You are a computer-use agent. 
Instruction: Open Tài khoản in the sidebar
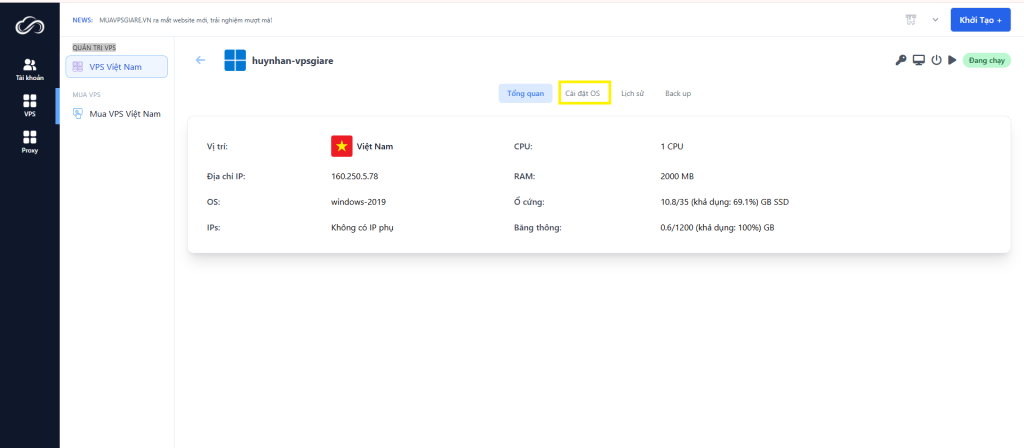click(x=29, y=69)
